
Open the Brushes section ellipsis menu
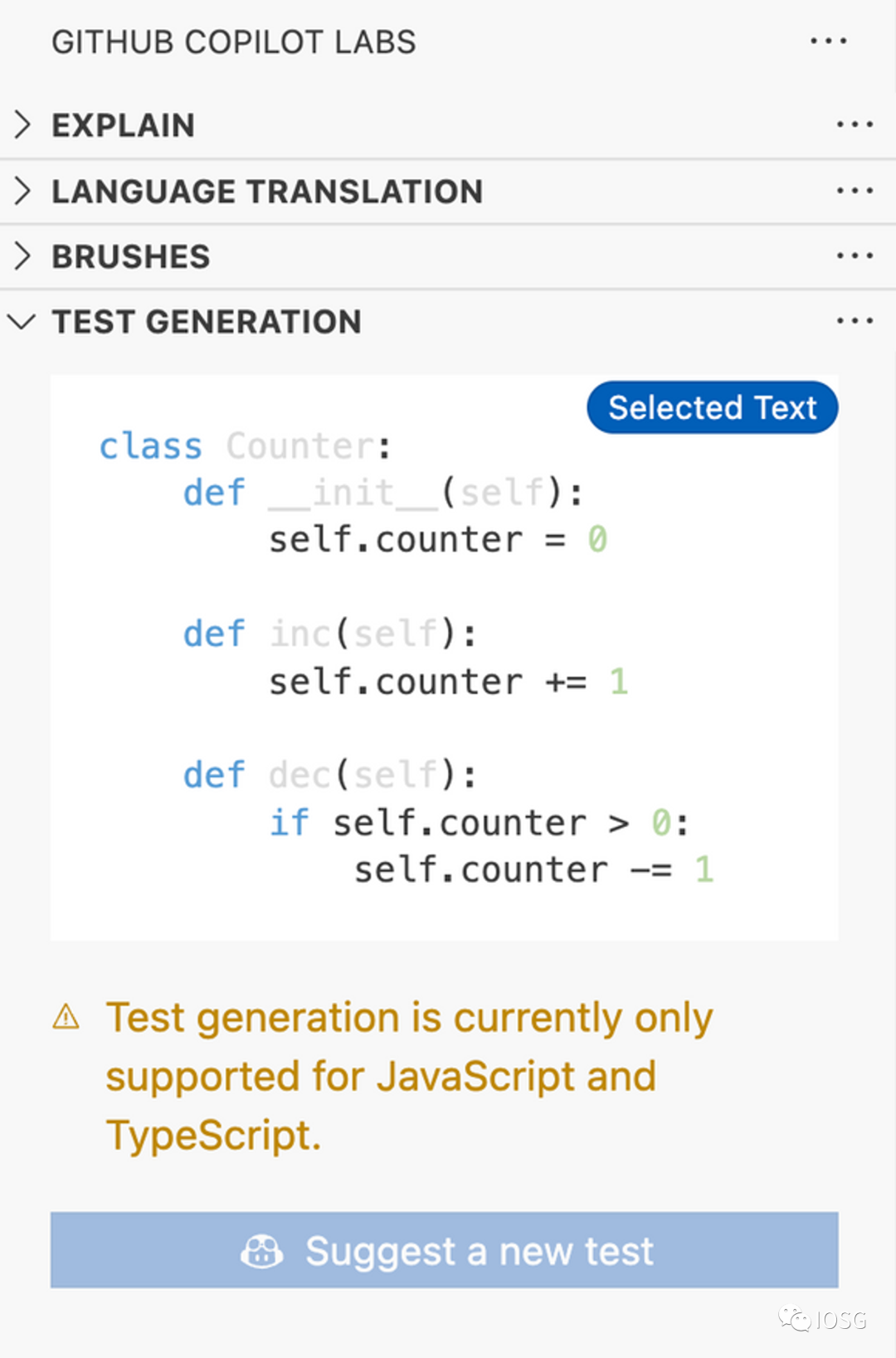coord(855,256)
